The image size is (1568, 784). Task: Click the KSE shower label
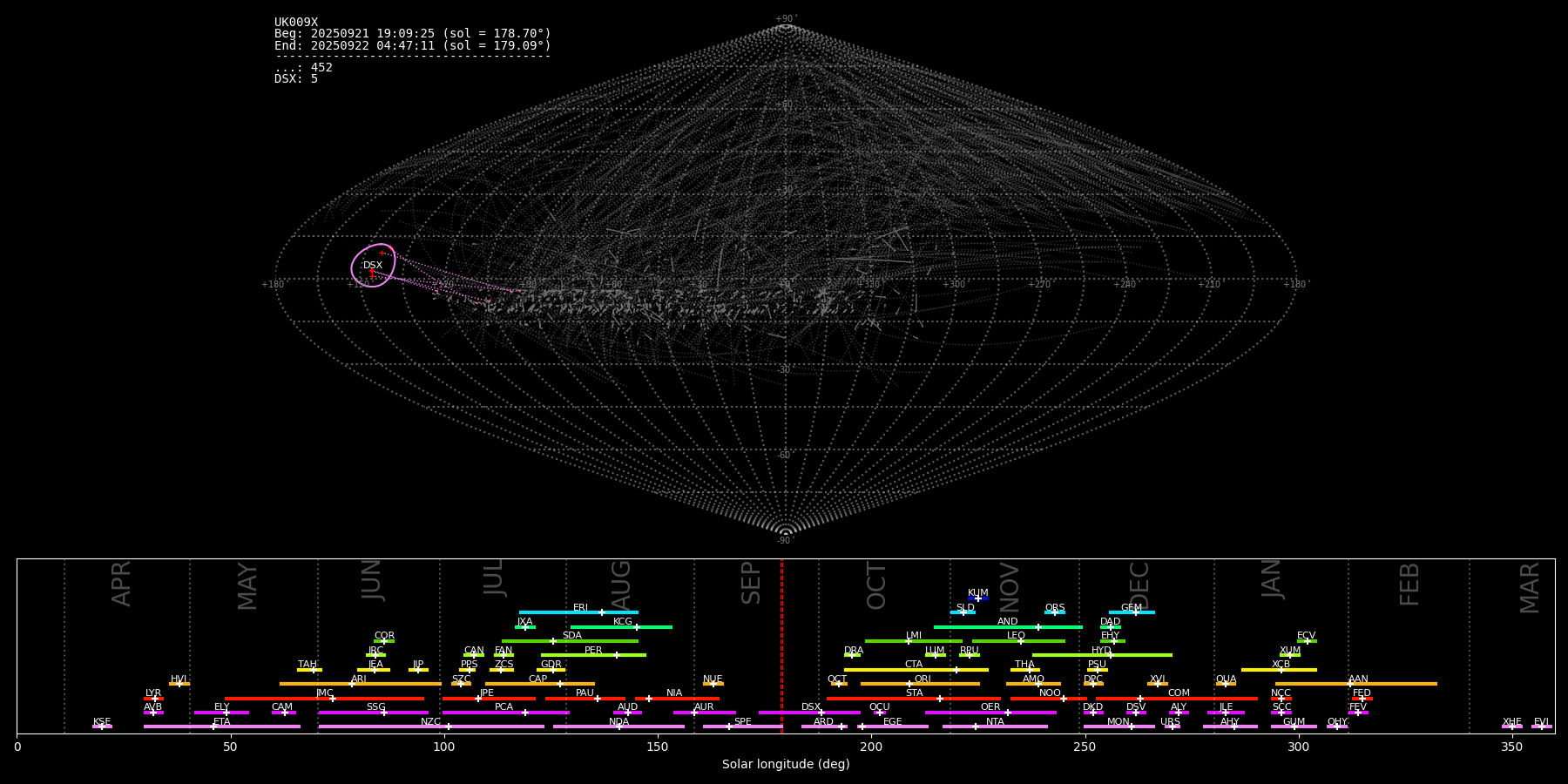coord(102,722)
